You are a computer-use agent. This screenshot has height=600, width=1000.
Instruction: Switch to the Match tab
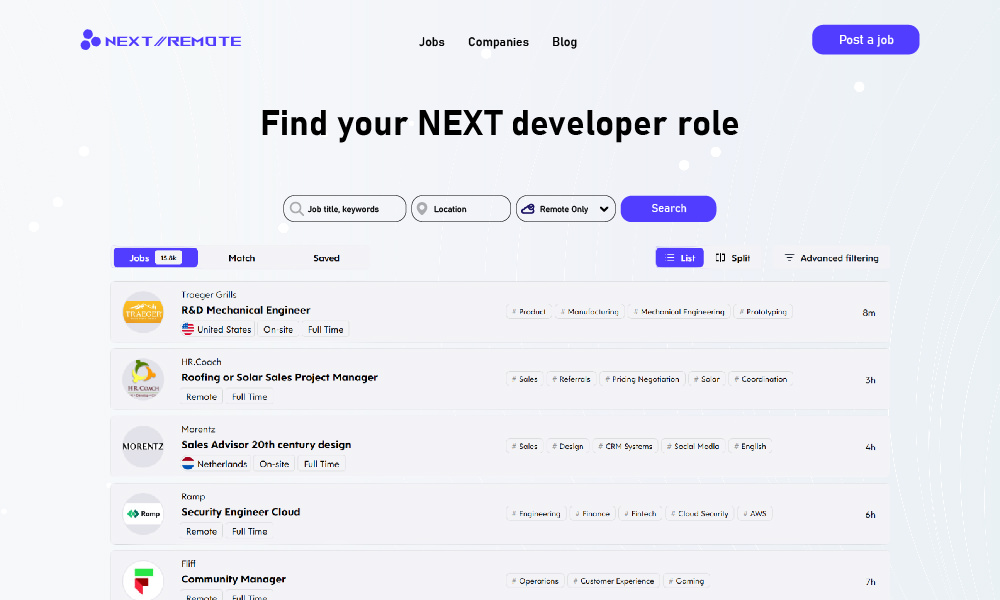click(241, 257)
